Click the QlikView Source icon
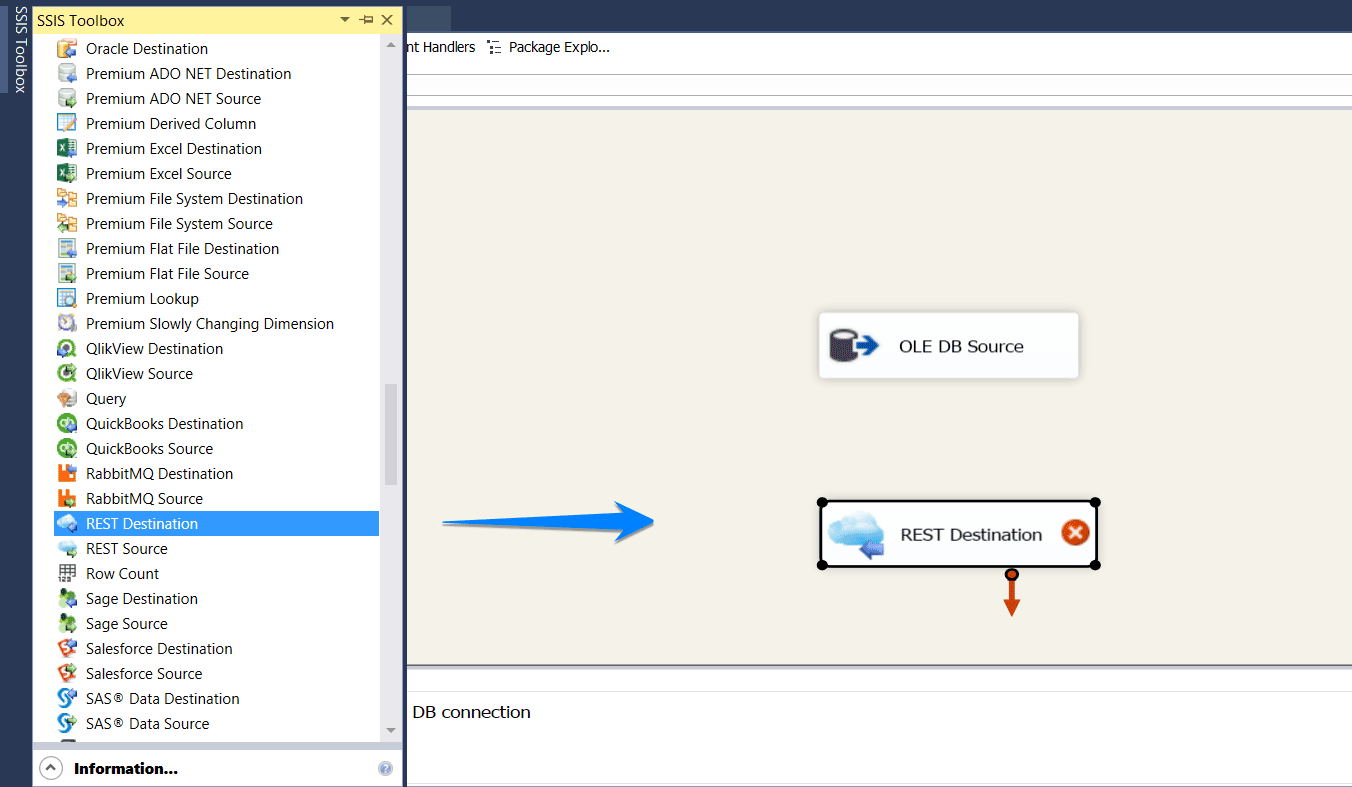The image size is (1352, 787). pos(67,373)
